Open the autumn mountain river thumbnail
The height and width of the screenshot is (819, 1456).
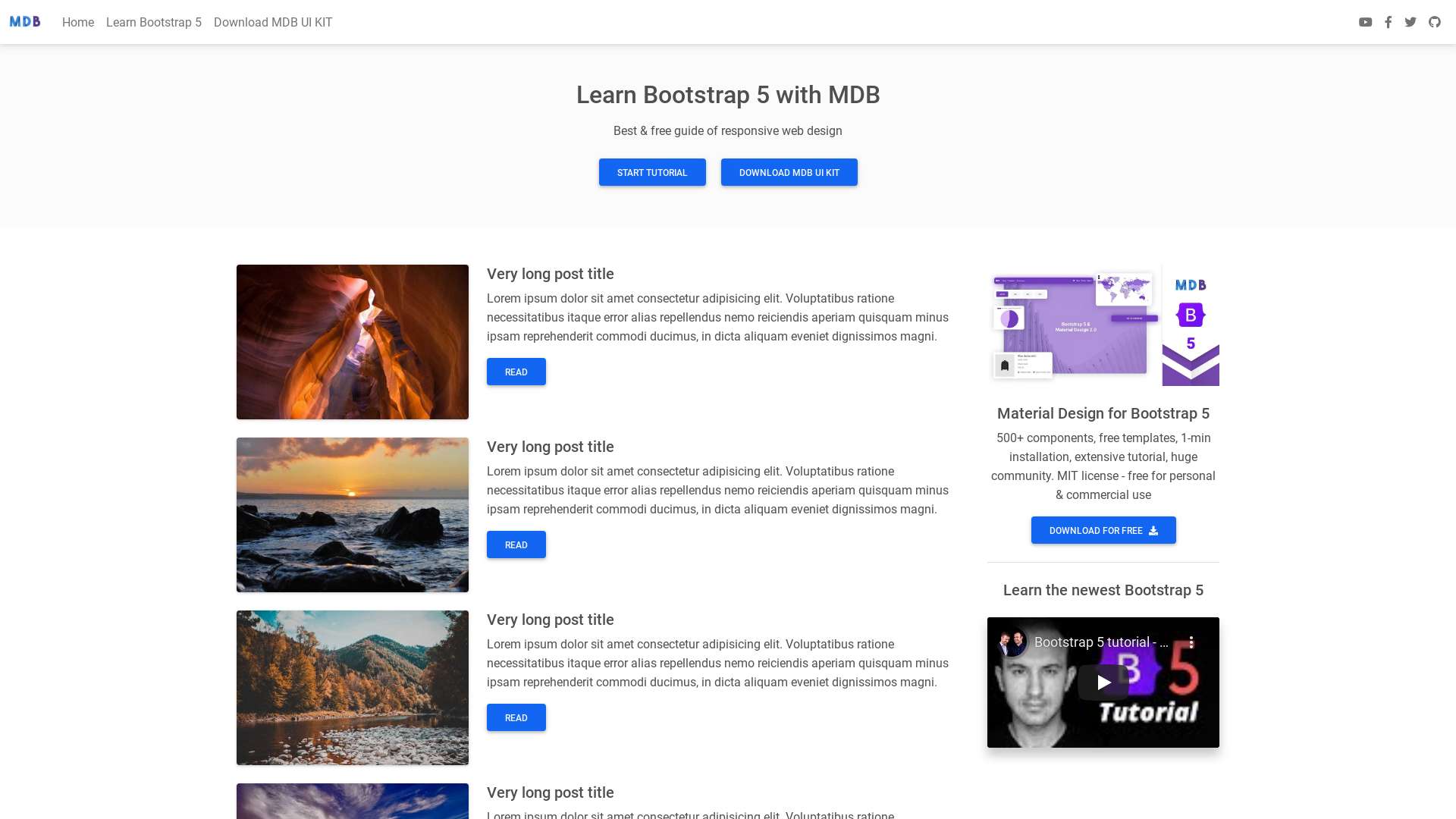click(x=353, y=688)
